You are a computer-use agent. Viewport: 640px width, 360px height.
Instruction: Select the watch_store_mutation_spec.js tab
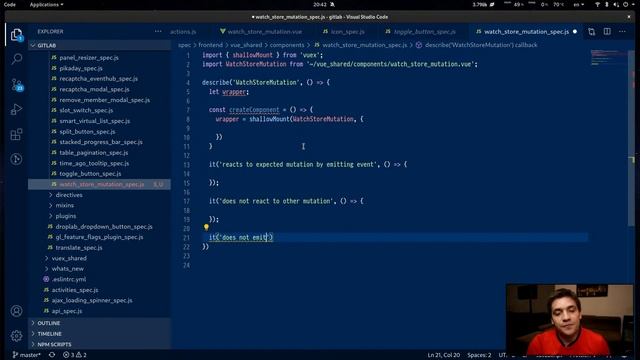pos(522,31)
